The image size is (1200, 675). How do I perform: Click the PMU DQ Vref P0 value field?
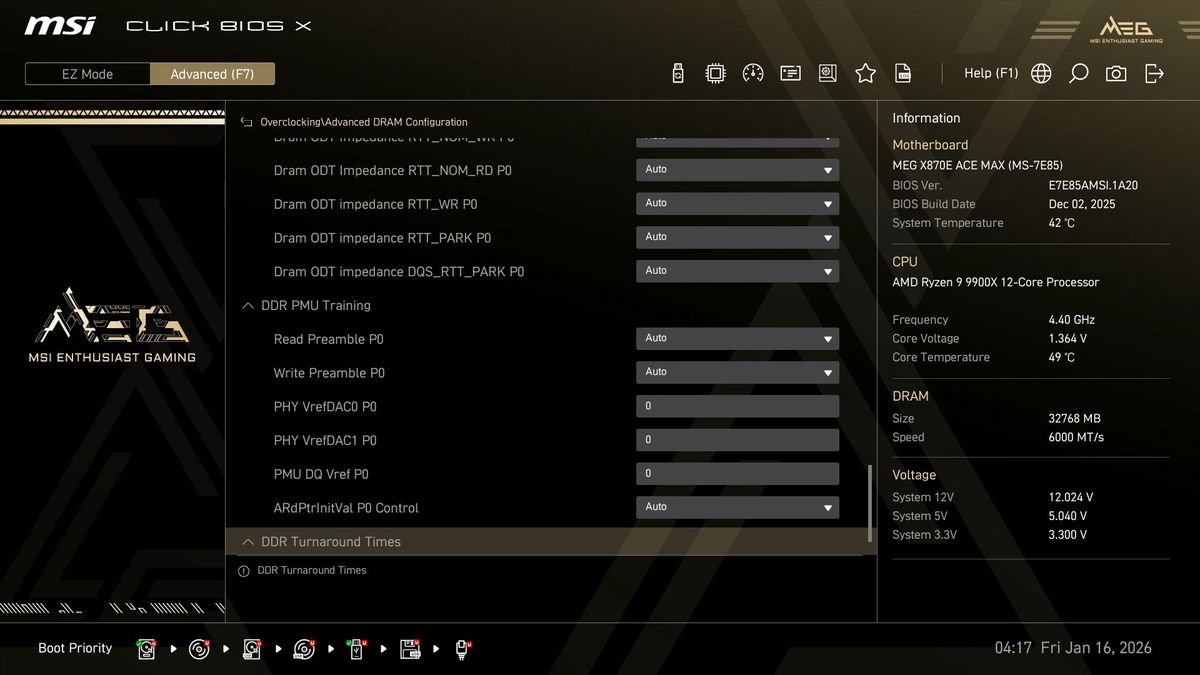[x=737, y=474]
